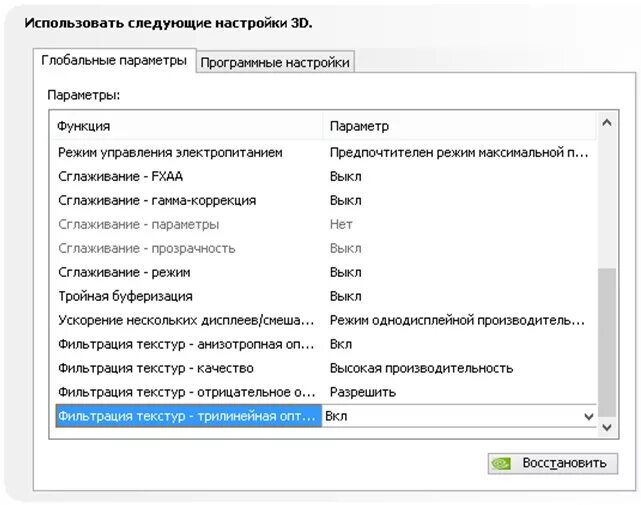The height and width of the screenshot is (505, 641).
Task: Click value Высокая производительность
Action: coord(421,368)
